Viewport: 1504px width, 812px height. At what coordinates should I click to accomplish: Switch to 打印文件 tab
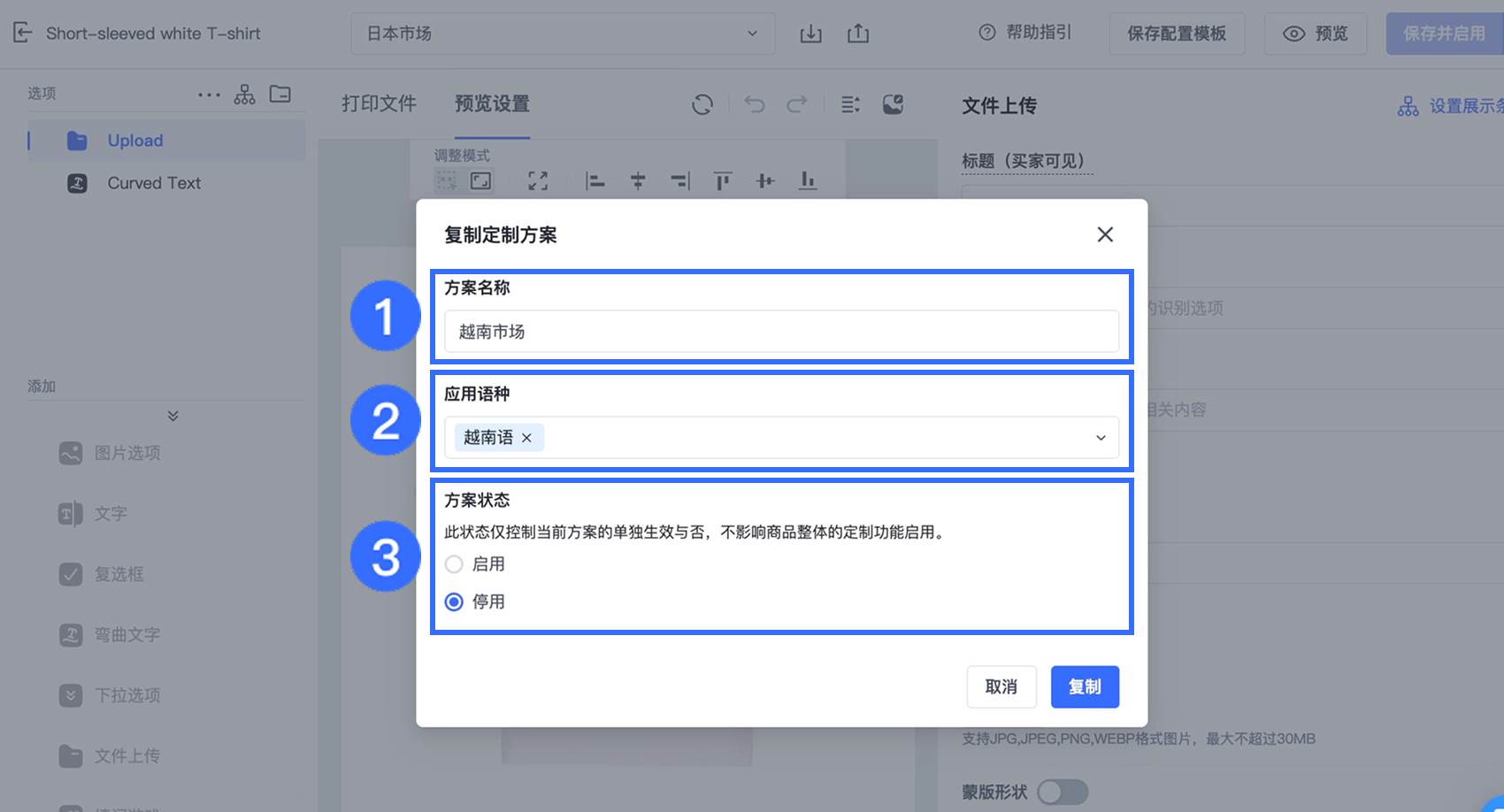tap(379, 103)
